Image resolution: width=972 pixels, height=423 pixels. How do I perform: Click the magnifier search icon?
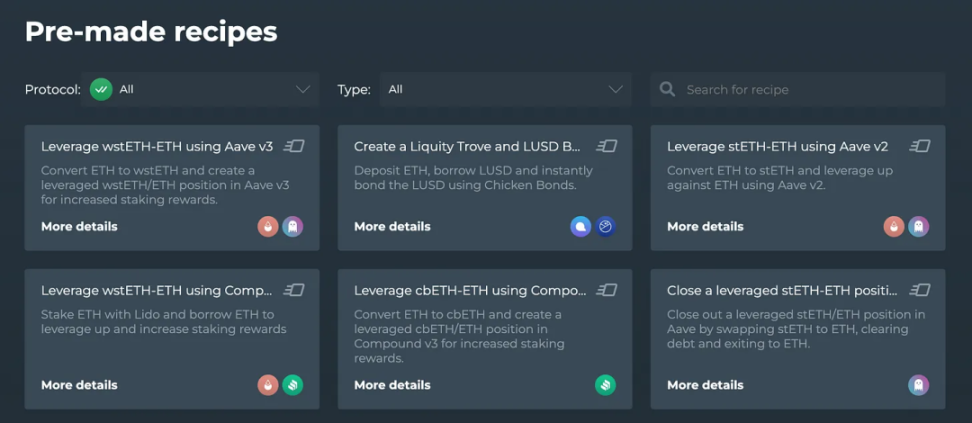(x=667, y=89)
